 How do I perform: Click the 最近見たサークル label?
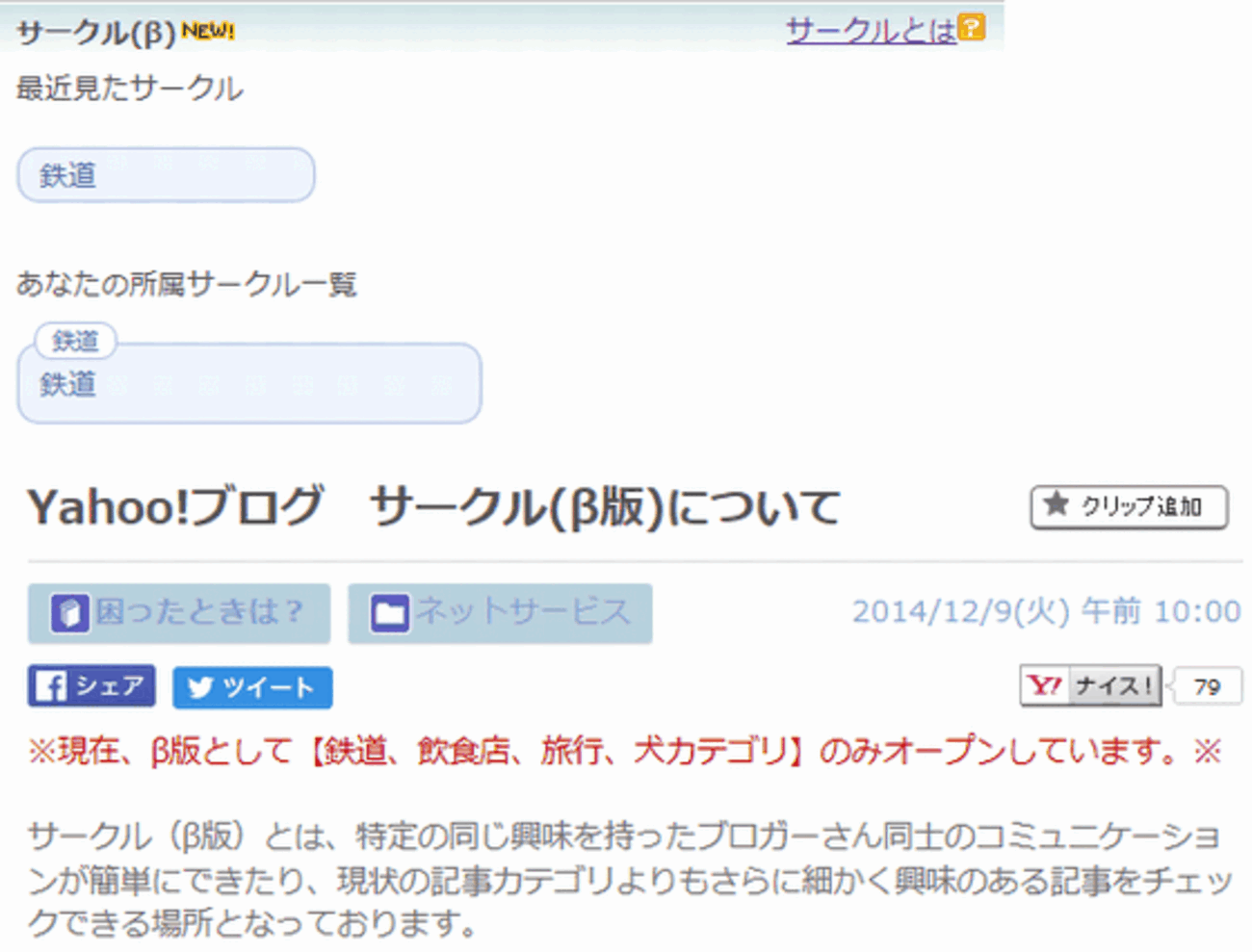click(x=129, y=89)
